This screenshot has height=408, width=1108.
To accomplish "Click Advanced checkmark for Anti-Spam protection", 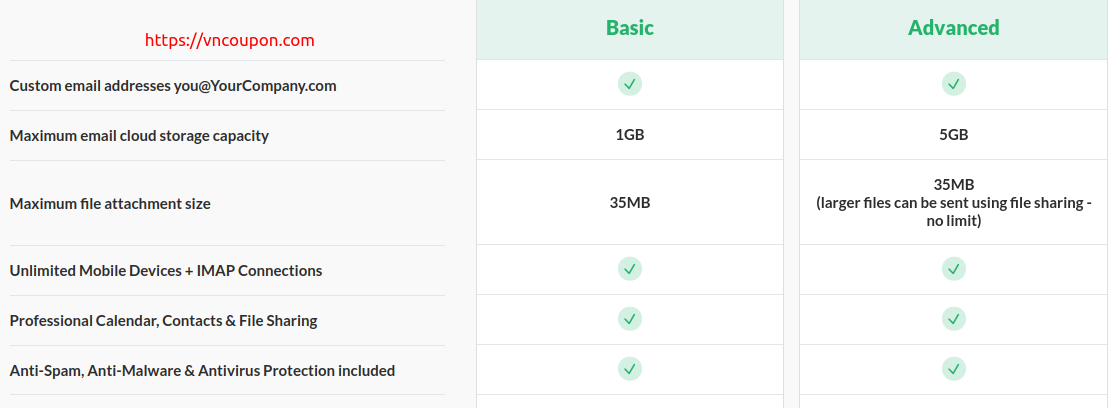I will click(x=953, y=368).
